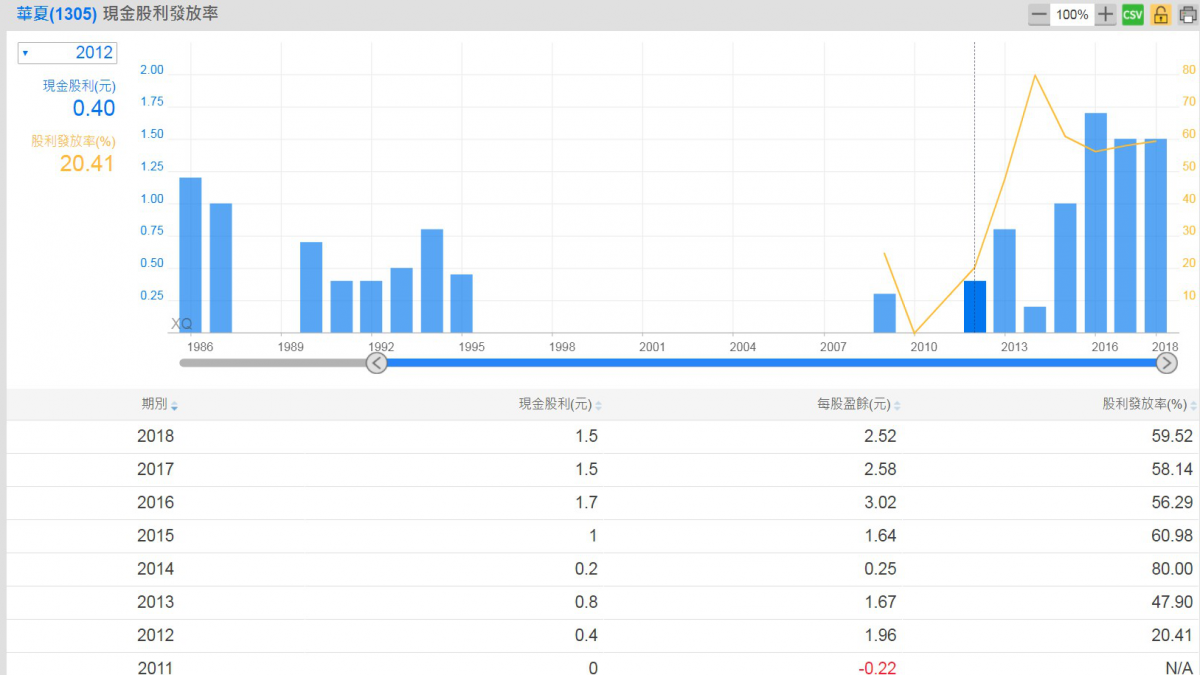1200x675 pixels.
Task: Click the 2013 row period cell
Action: (155, 602)
